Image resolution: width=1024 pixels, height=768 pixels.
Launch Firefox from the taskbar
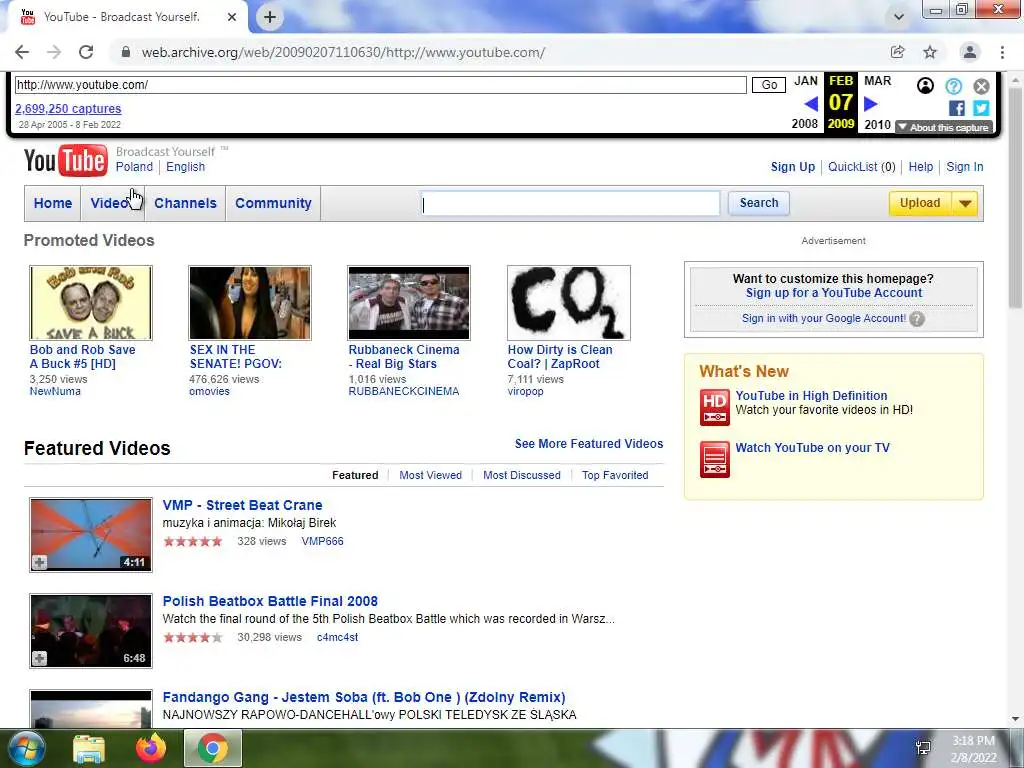[x=151, y=748]
